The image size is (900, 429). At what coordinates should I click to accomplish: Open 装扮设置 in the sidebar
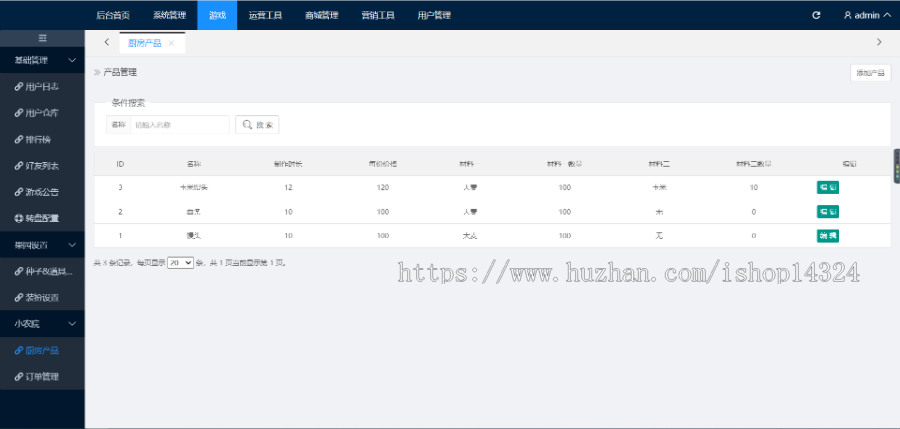pyautogui.click(x=42, y=298)
